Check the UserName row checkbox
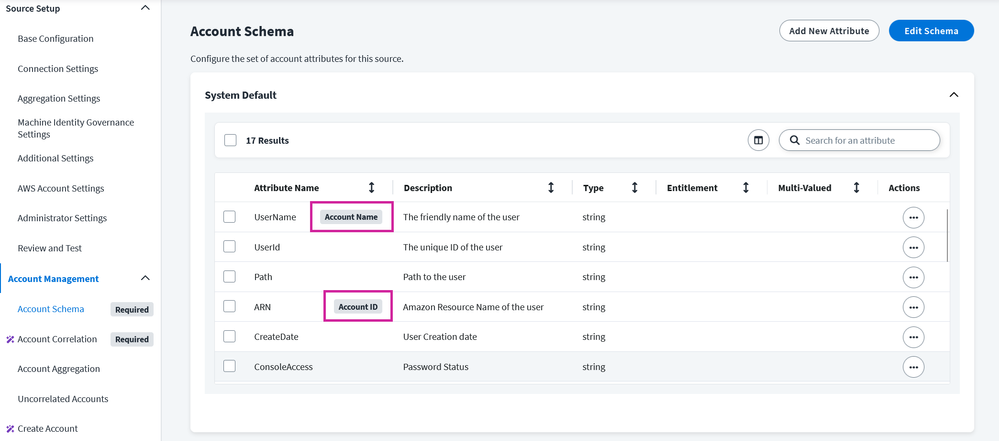Image resolution: width=999 pixels, height=441 pixels. click(229, 217)
